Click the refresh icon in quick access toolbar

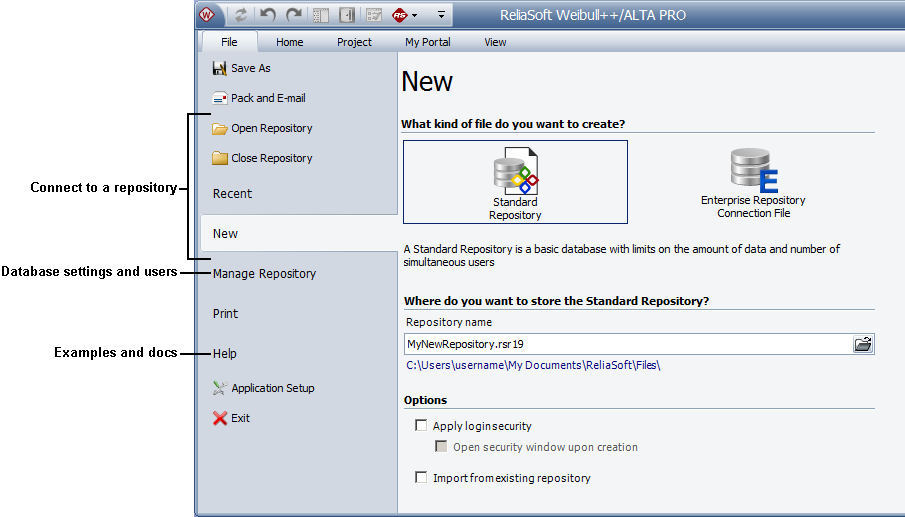[241, 15]
